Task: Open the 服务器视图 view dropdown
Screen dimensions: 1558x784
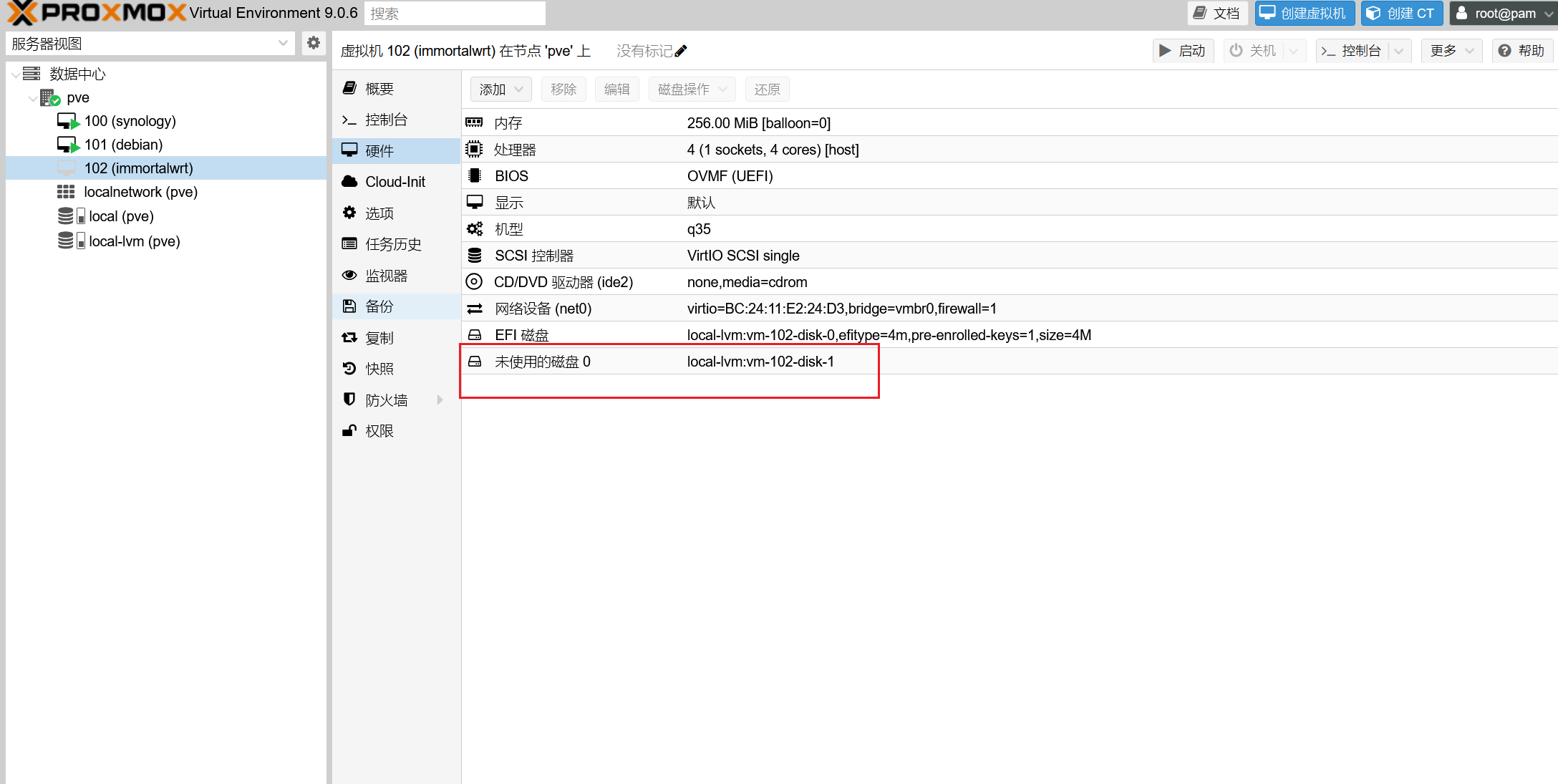Action: [x=150, y=43]
